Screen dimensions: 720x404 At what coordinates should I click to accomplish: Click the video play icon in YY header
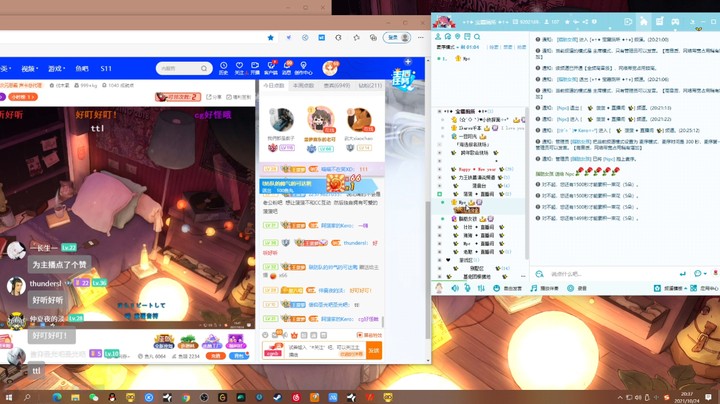(x=628, y=22)
